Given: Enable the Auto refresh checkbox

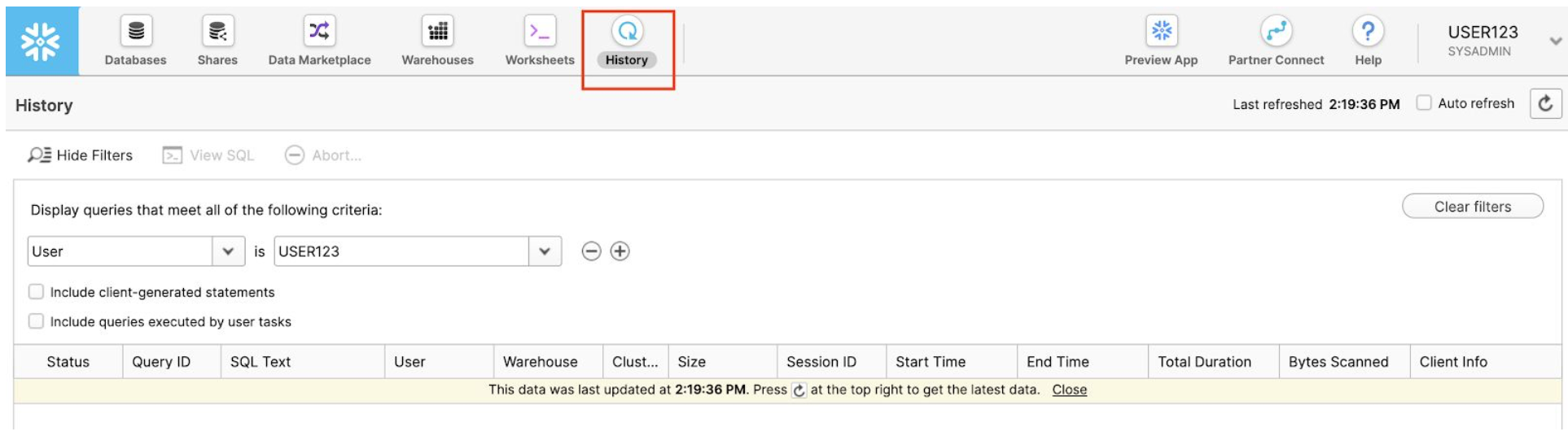Looking at the screenshot, I should pyautogui.click(x=1424, y=103).
